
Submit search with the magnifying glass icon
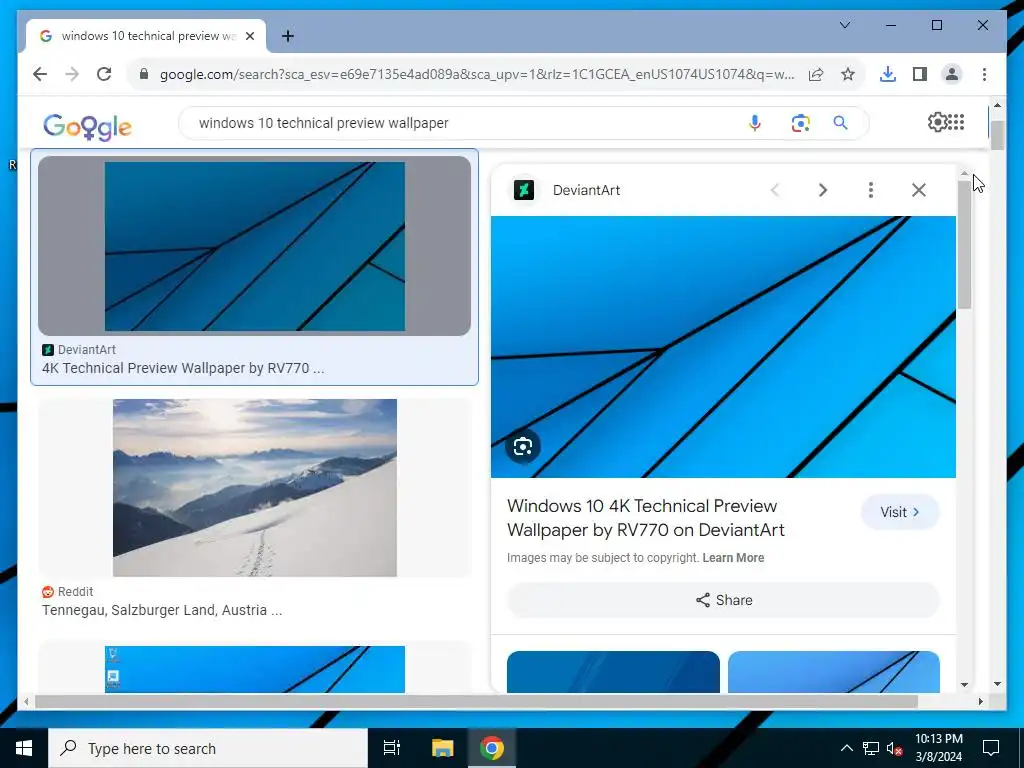point(840,123)
